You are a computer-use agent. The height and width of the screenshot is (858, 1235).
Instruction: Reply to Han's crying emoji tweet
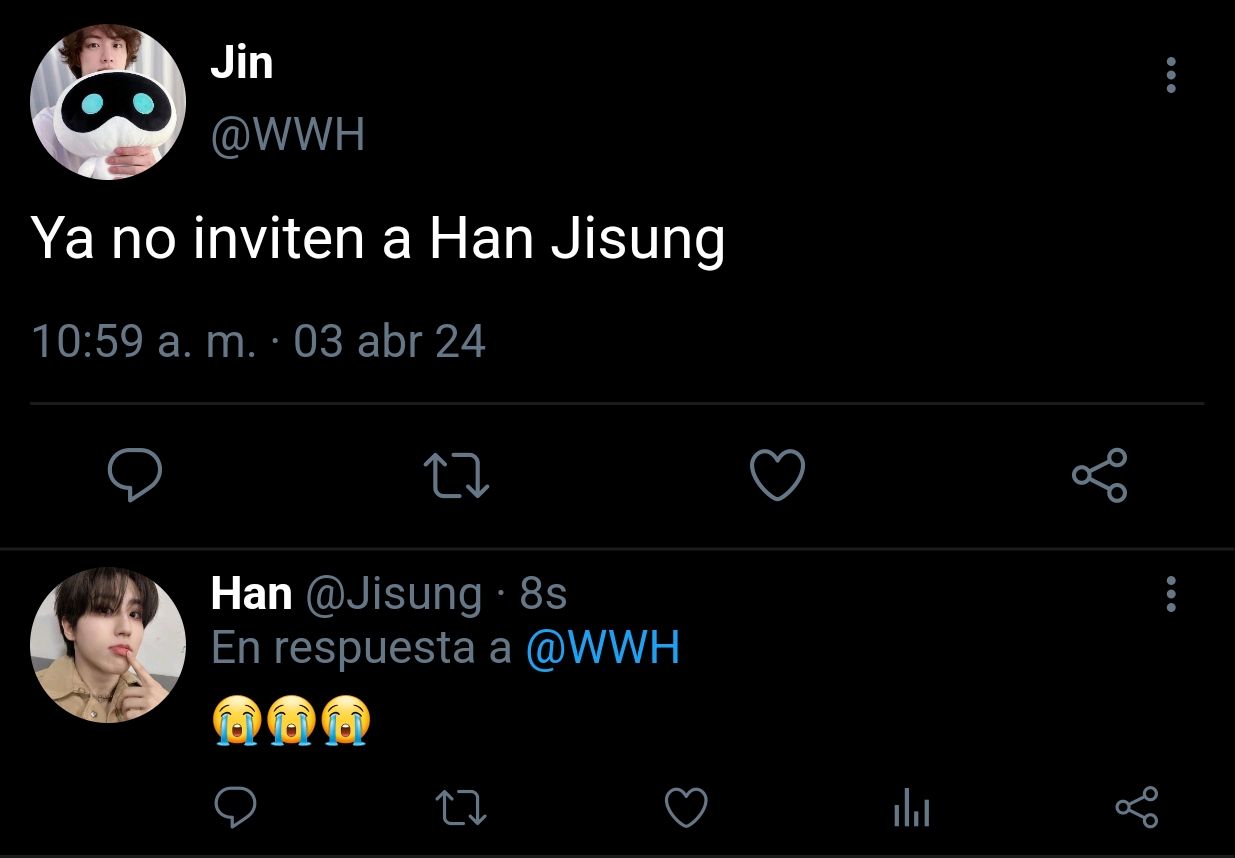pos(237,807)
